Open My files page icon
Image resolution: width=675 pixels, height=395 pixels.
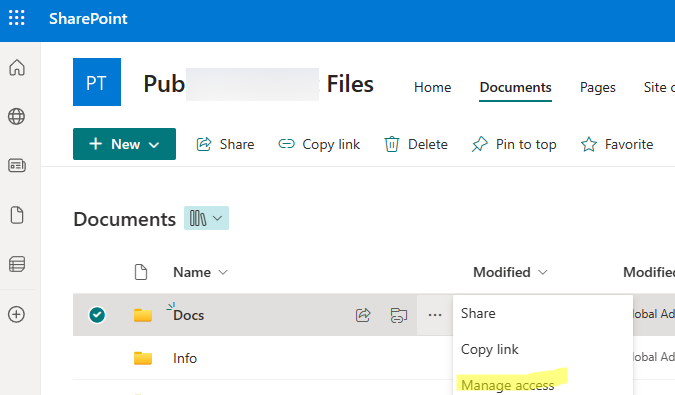coord(17,215)
